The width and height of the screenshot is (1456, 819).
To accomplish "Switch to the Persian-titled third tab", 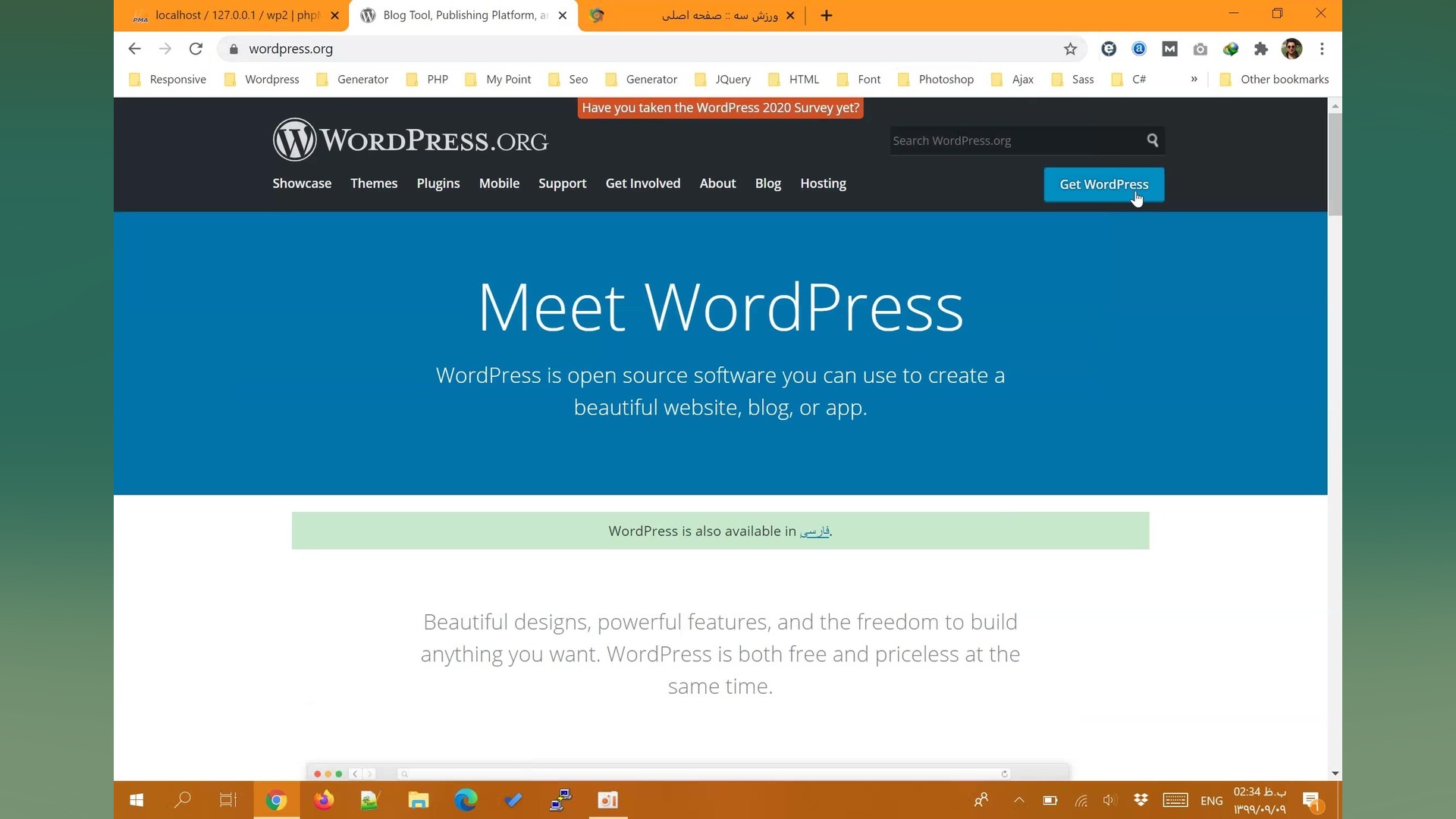I will tap(690, 15).
